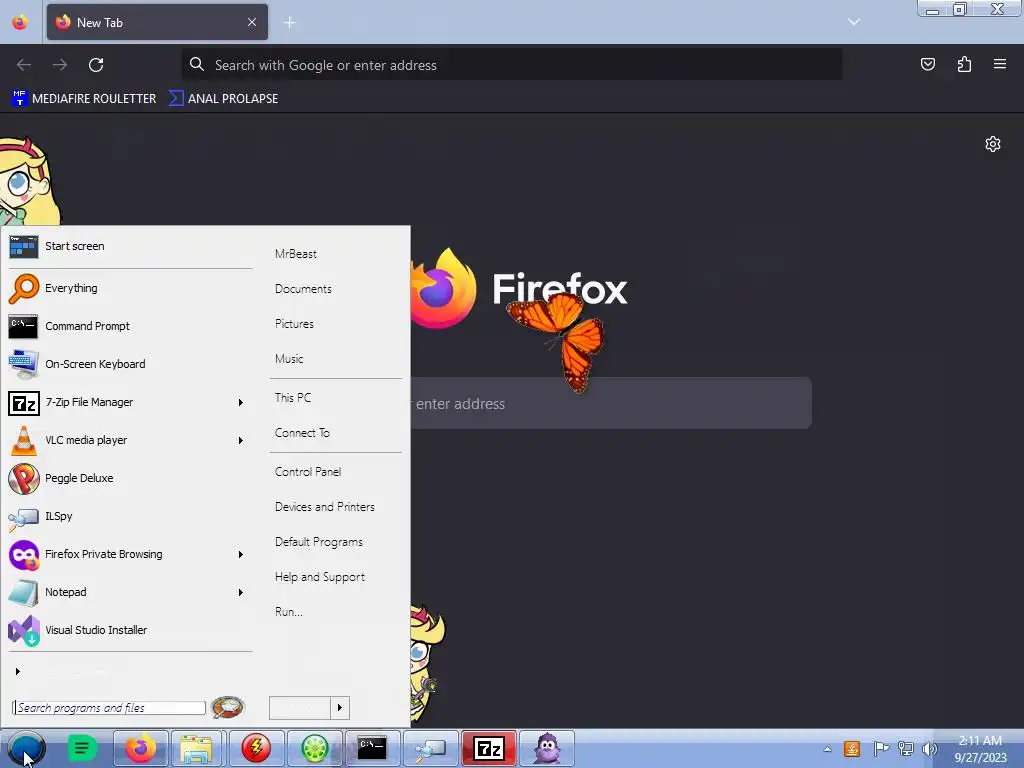
Task: Close the New Tab tab
Action: 252,22
